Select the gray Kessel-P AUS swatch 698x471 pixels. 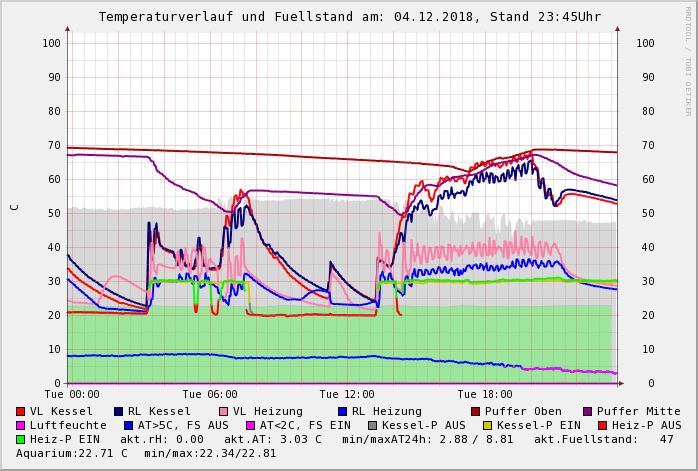coord(372,425)
